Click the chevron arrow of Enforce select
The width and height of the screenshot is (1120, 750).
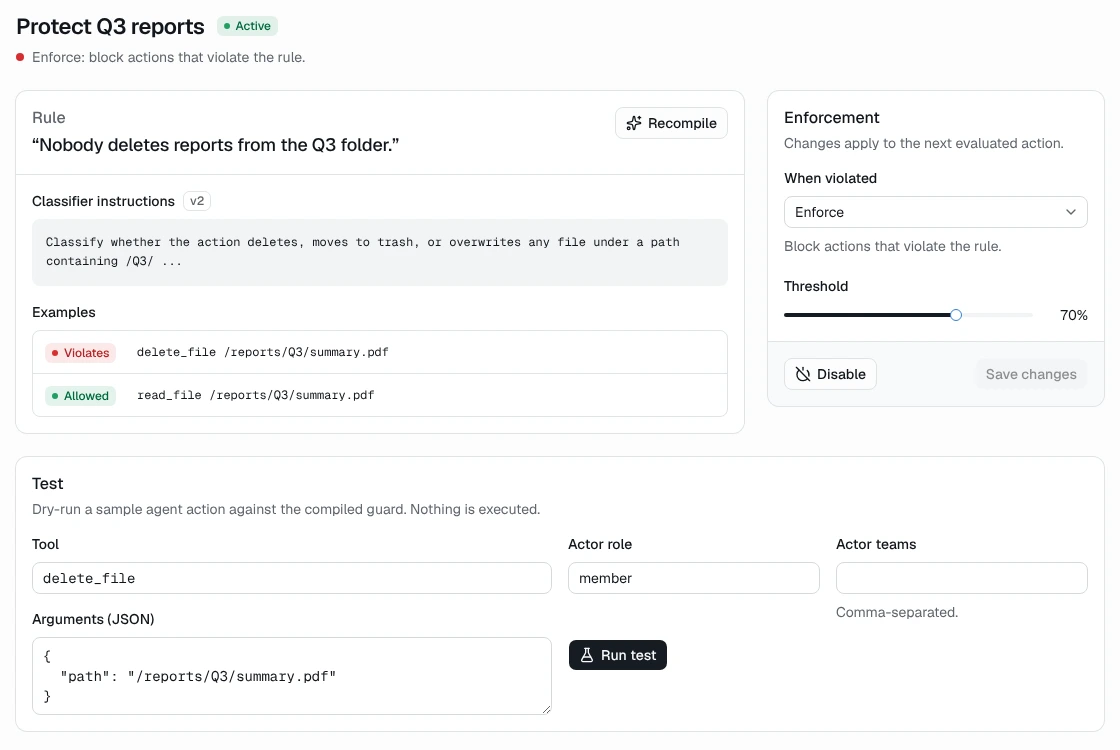(x=1070, y=212)
